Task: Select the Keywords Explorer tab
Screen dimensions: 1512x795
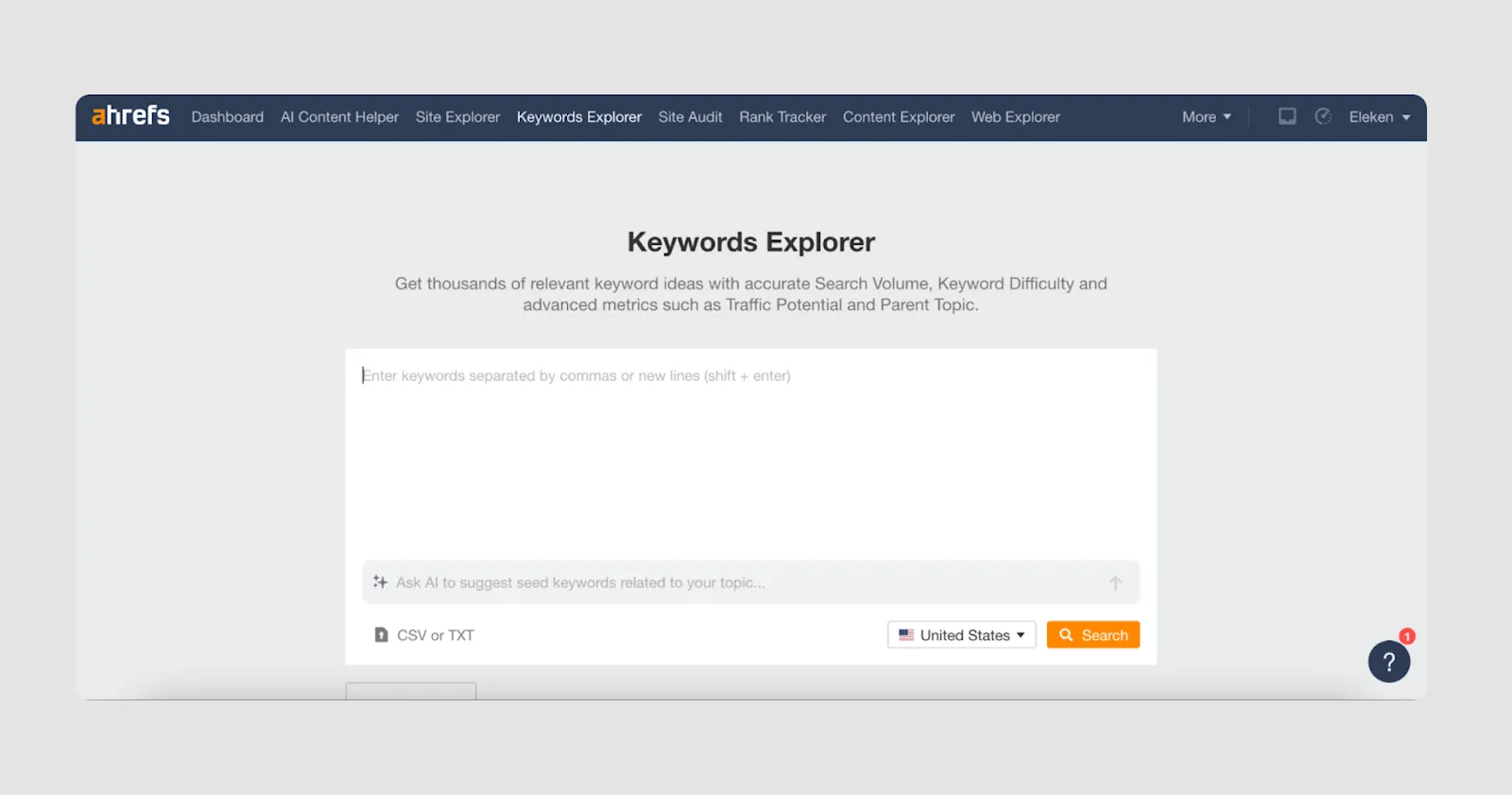Action: pos(579,117)
